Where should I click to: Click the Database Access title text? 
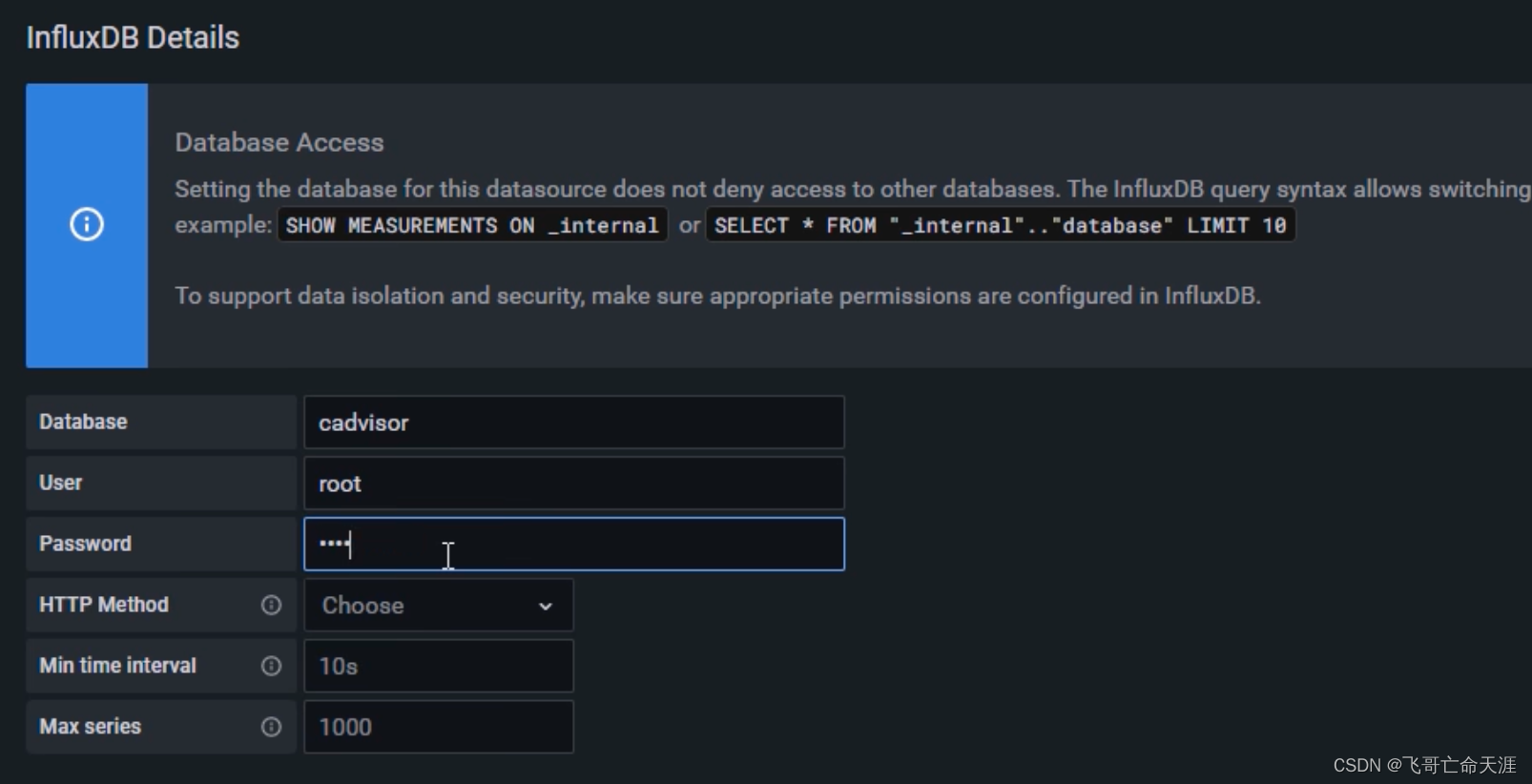[x=279, y=143]
